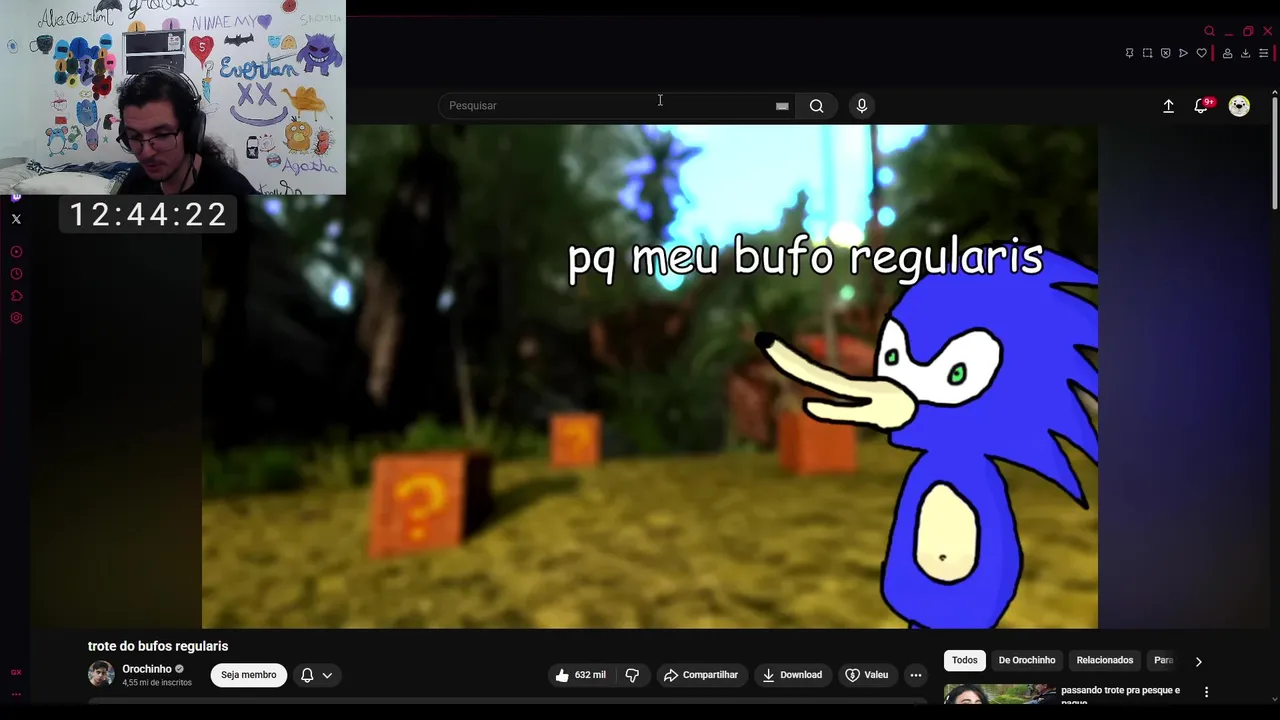Click the YouTube search magnifier button
Viewport: 1280px width, 720px height.
[817, 106]
